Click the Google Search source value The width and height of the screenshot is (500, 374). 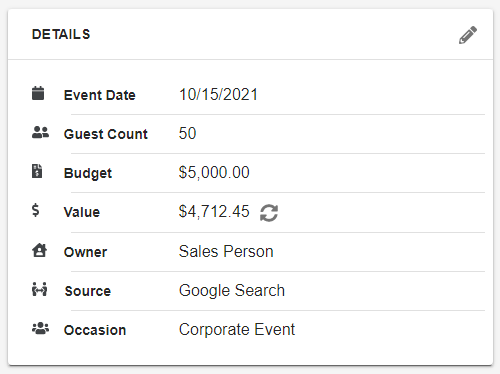(x=232, y=290)
